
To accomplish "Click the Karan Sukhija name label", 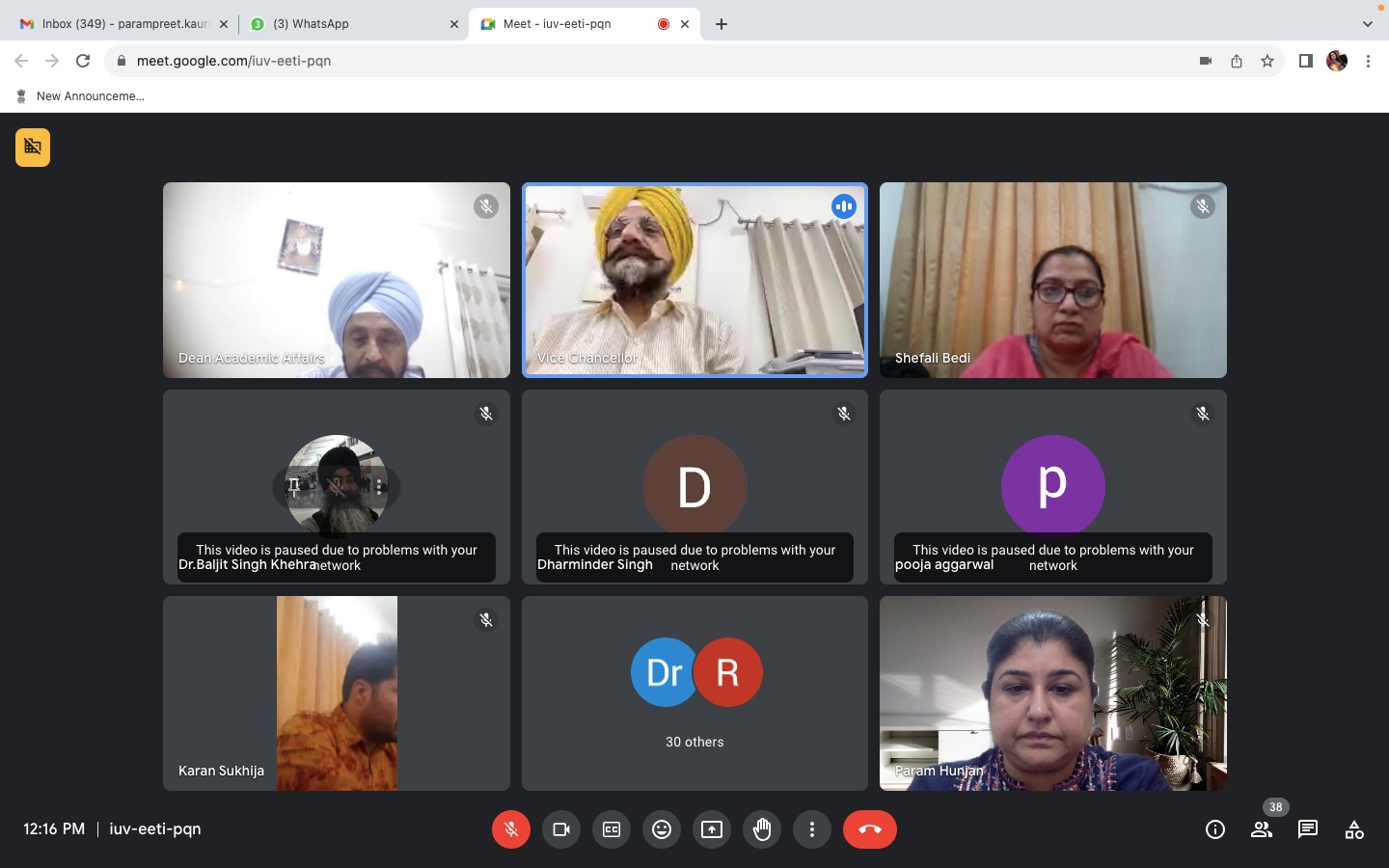I will pos(221,771).
